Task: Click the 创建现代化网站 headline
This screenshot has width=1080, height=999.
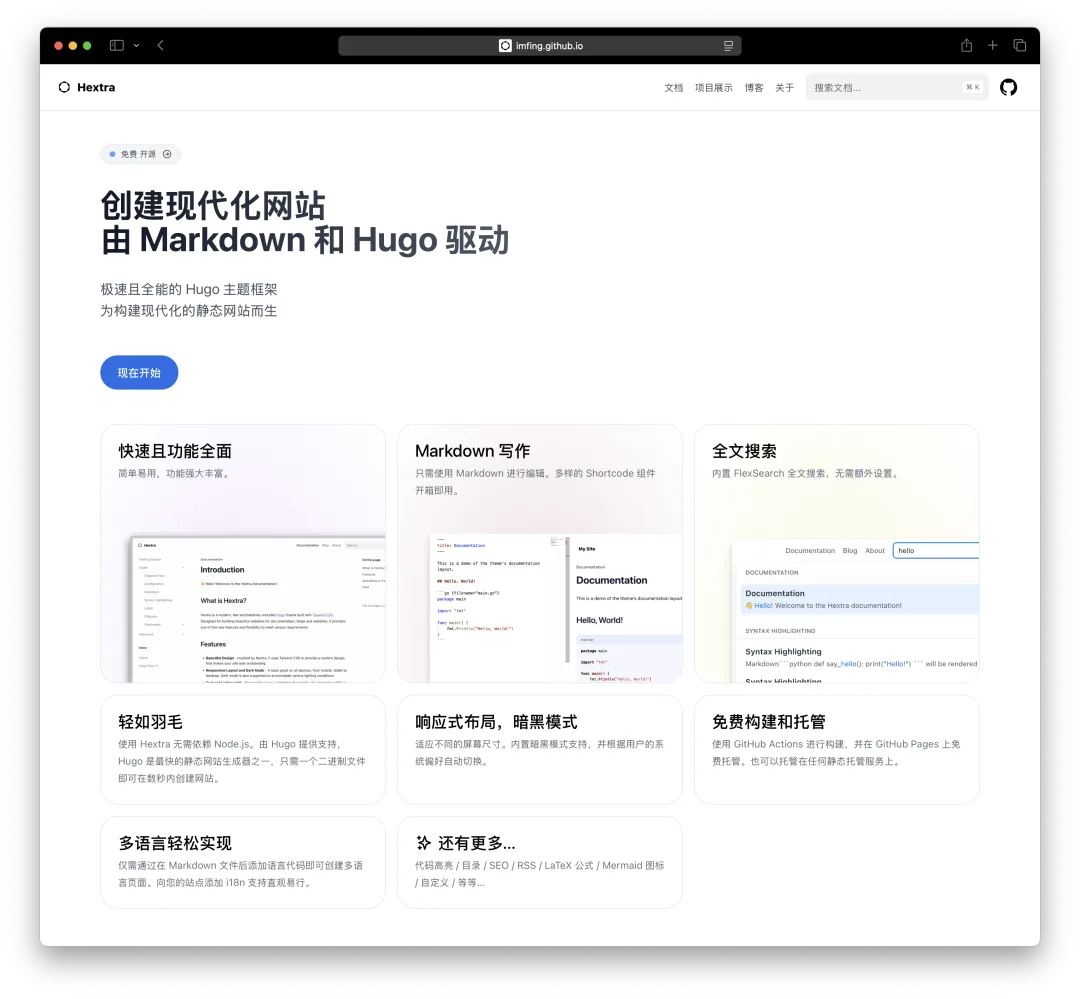Action: 213,205
